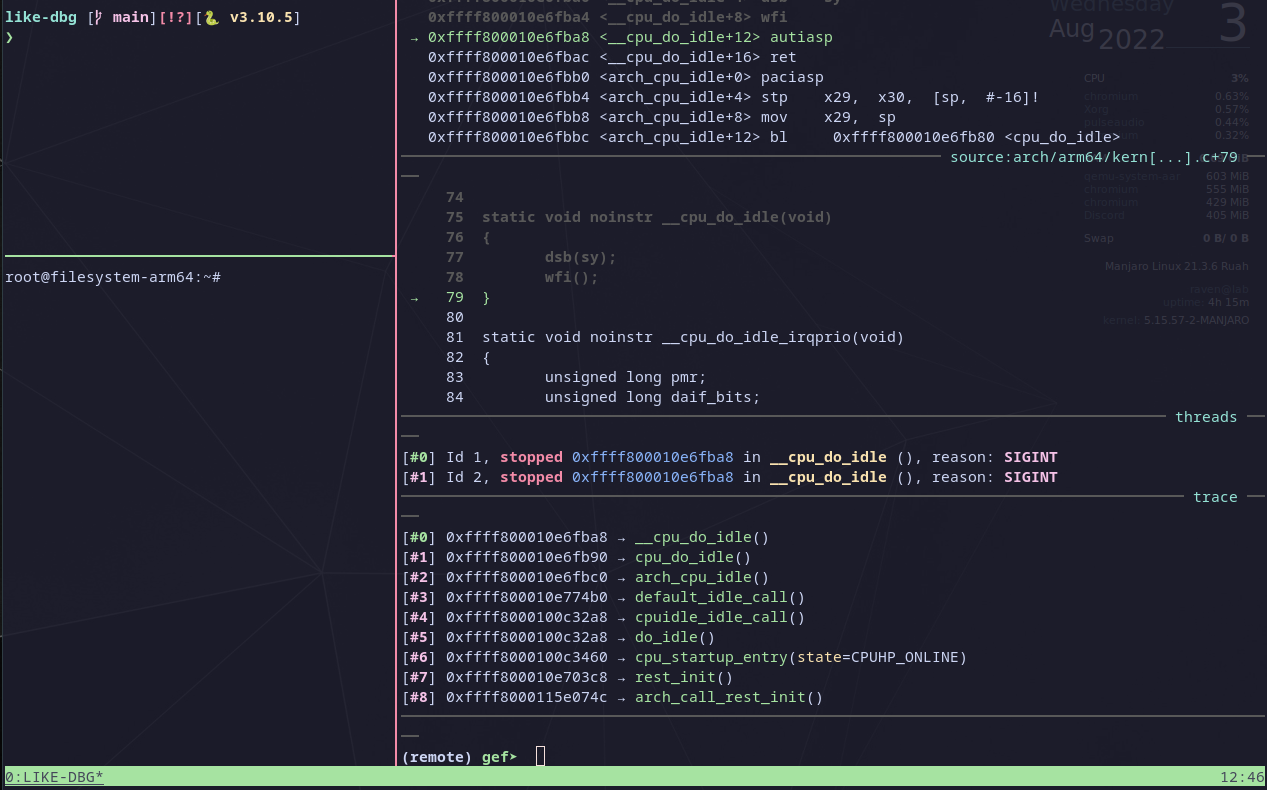Select trace frame #3 default_idle_call()
Viewport: 1267px width, 790px height.
click(604, 597)
